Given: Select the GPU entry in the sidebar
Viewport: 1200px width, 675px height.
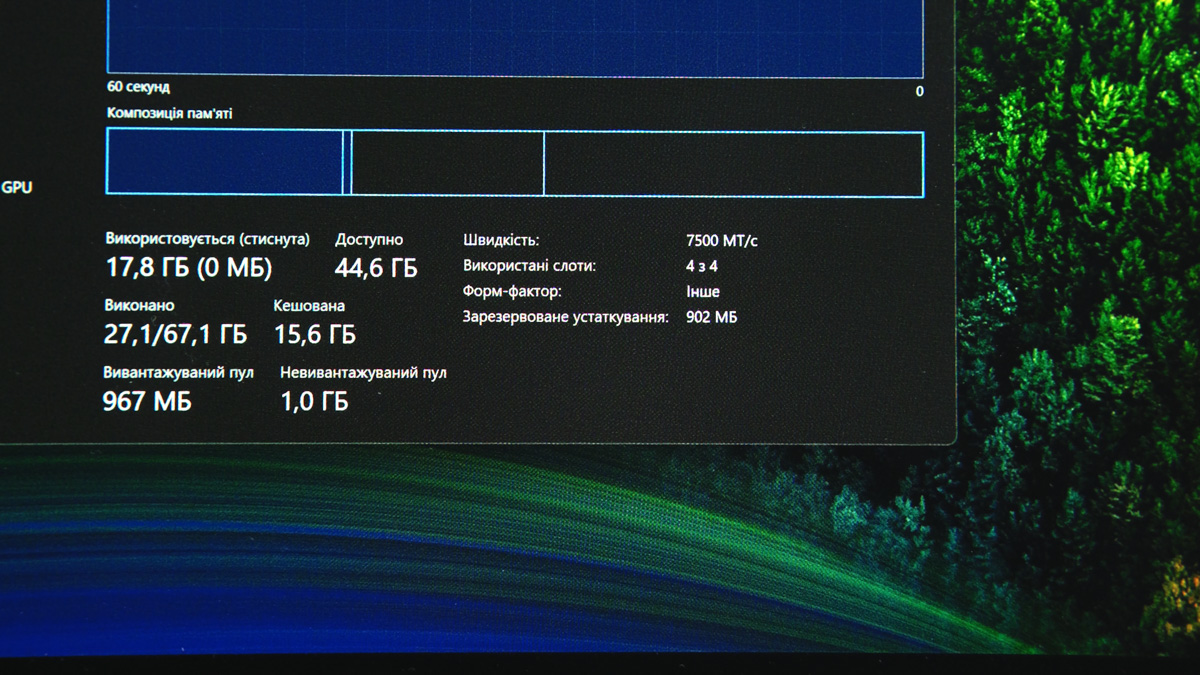Looking at the screenshot, I should tap(17, 187).
